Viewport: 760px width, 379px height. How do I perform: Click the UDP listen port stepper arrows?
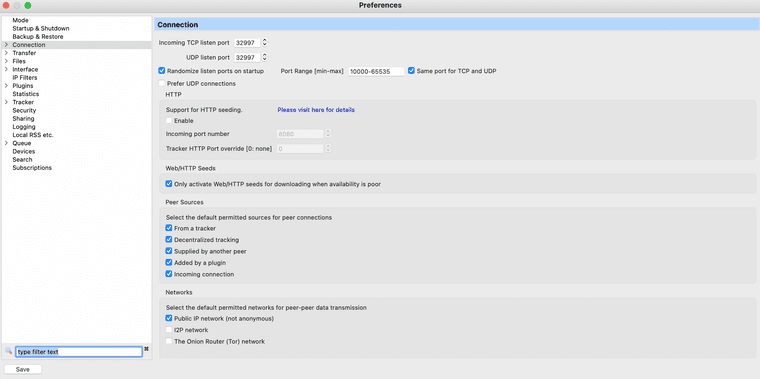pos(265,57)
